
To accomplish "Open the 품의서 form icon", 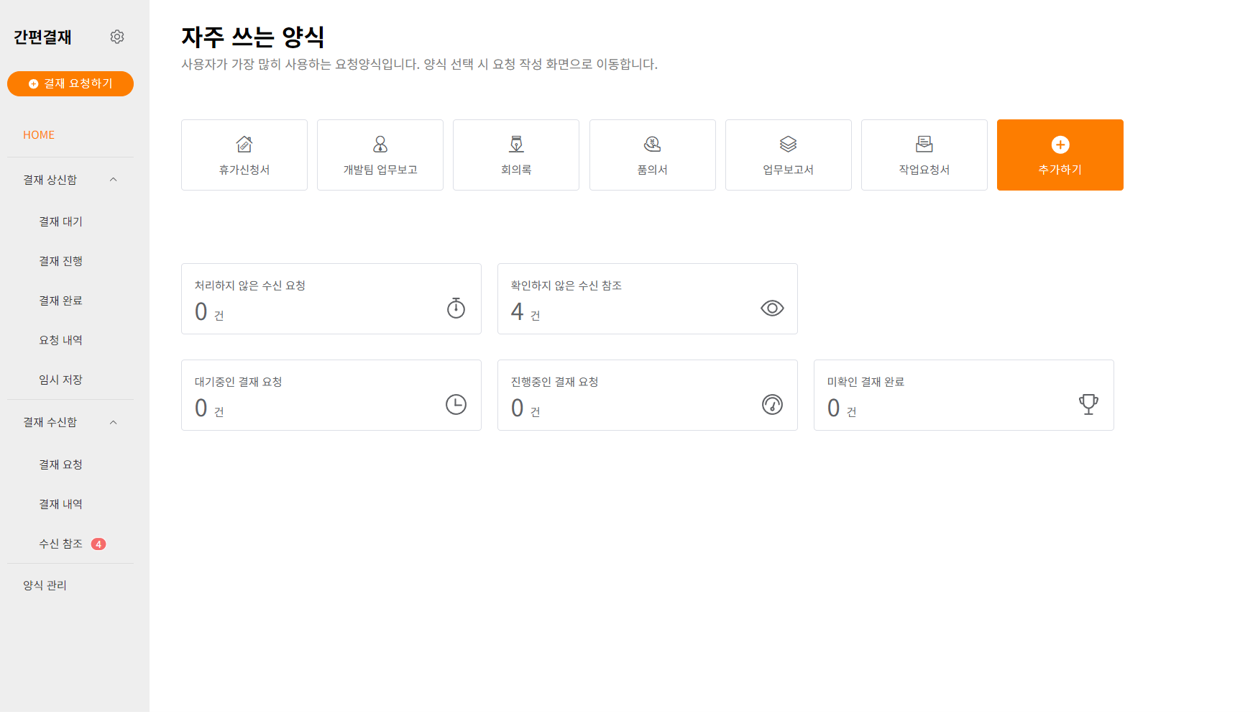I will pyautogui.click(x=652, y=145).
